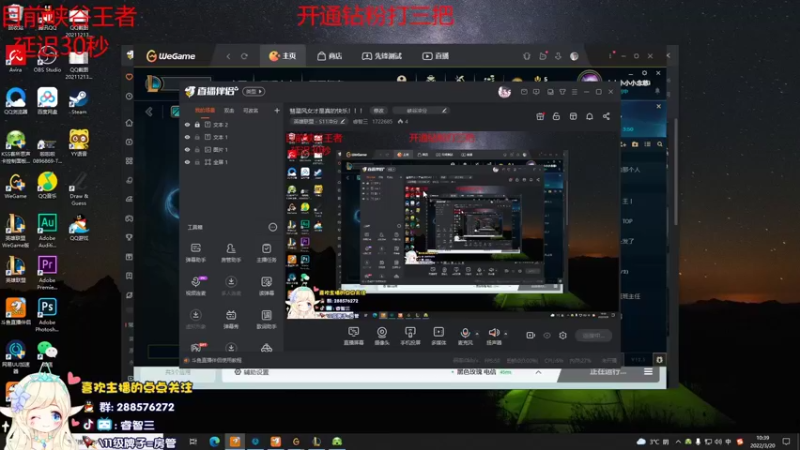Image resolution: width=800 pixels, height=450 pixels.
Task: Click the hamburger menu icon in the Live Companion title bar
Action: pyautogui.click(x=574, y=92)
